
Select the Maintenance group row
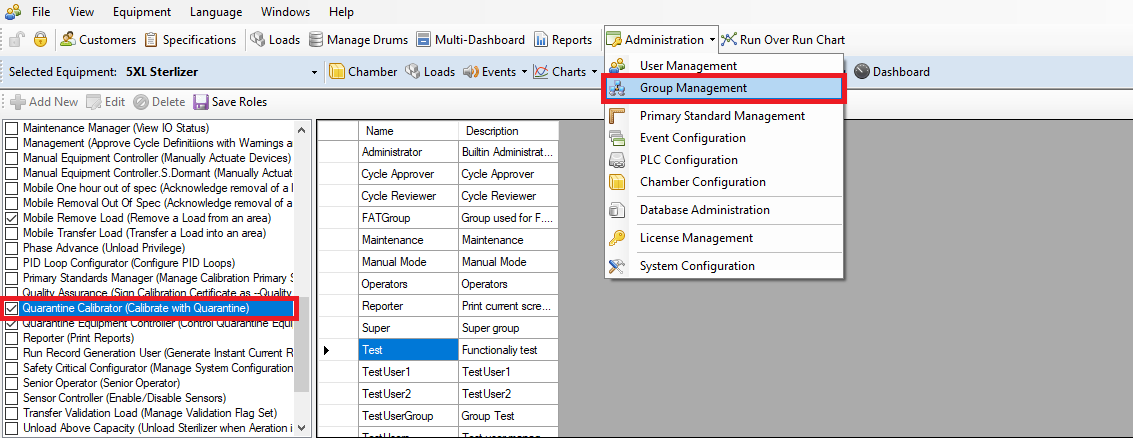coord(392,240)
